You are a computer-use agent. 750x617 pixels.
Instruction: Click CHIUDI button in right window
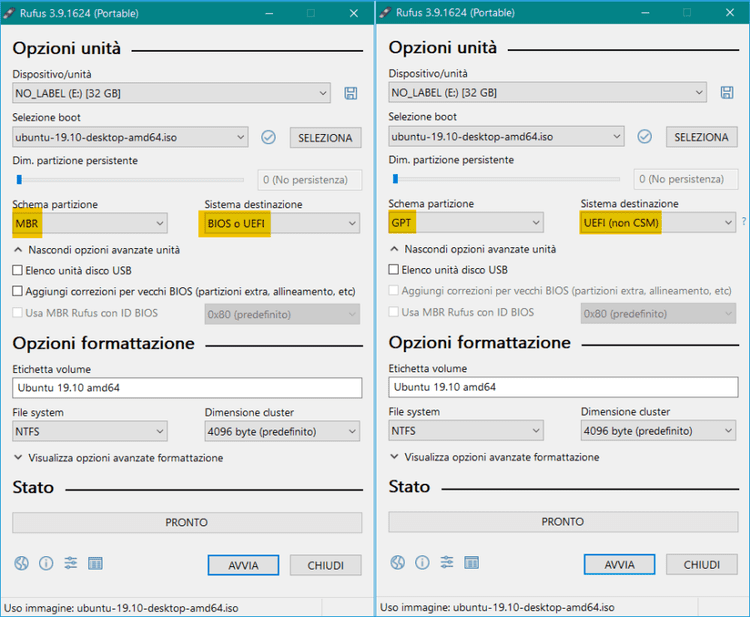[x=701, y=564]
